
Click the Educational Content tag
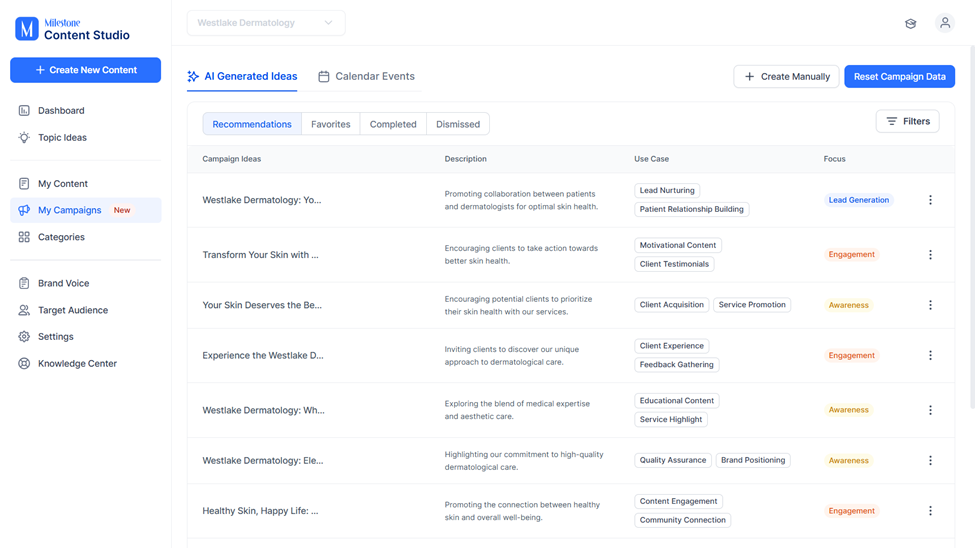pos(677,401)
